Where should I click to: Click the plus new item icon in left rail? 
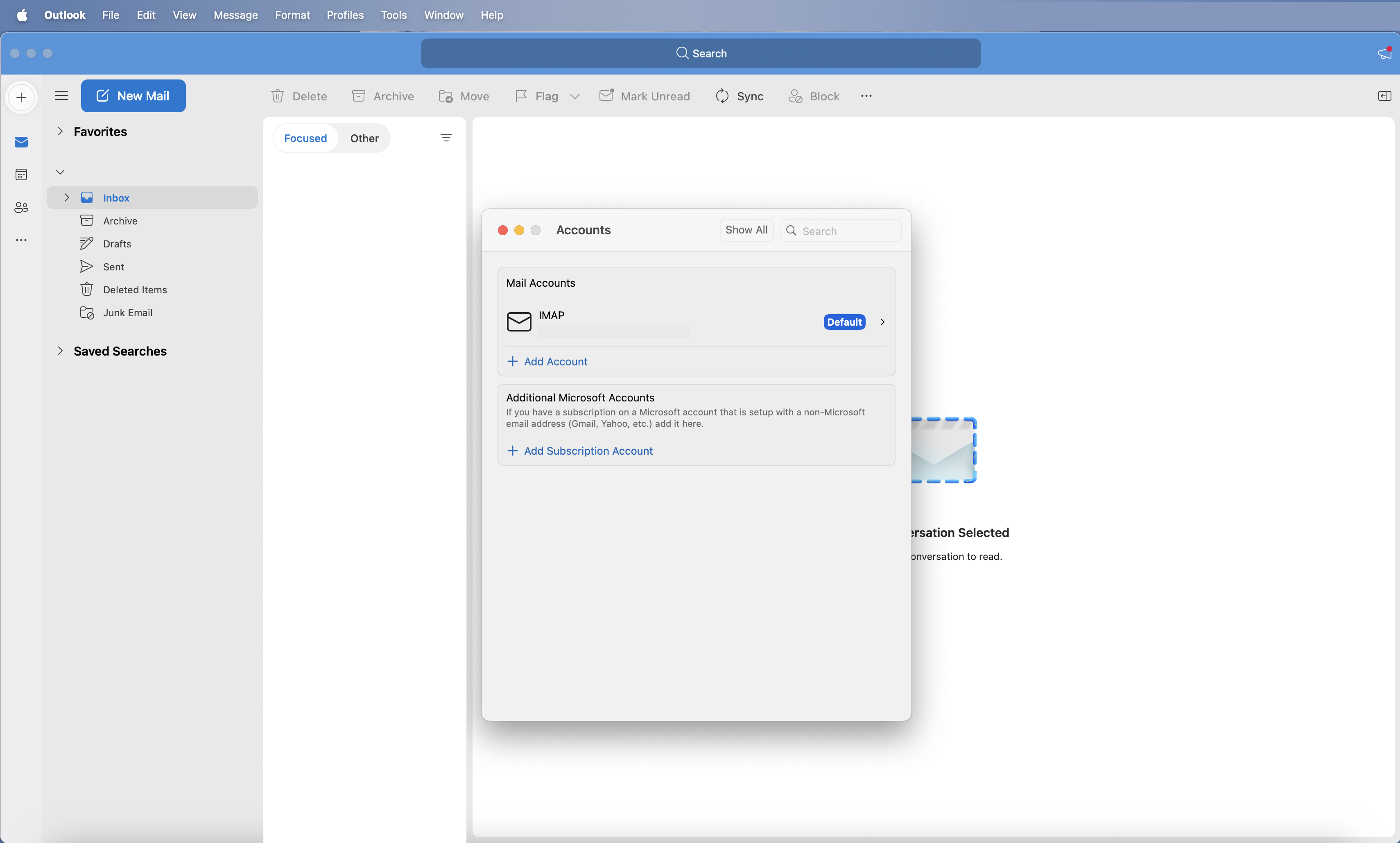(x=22, y=97)
